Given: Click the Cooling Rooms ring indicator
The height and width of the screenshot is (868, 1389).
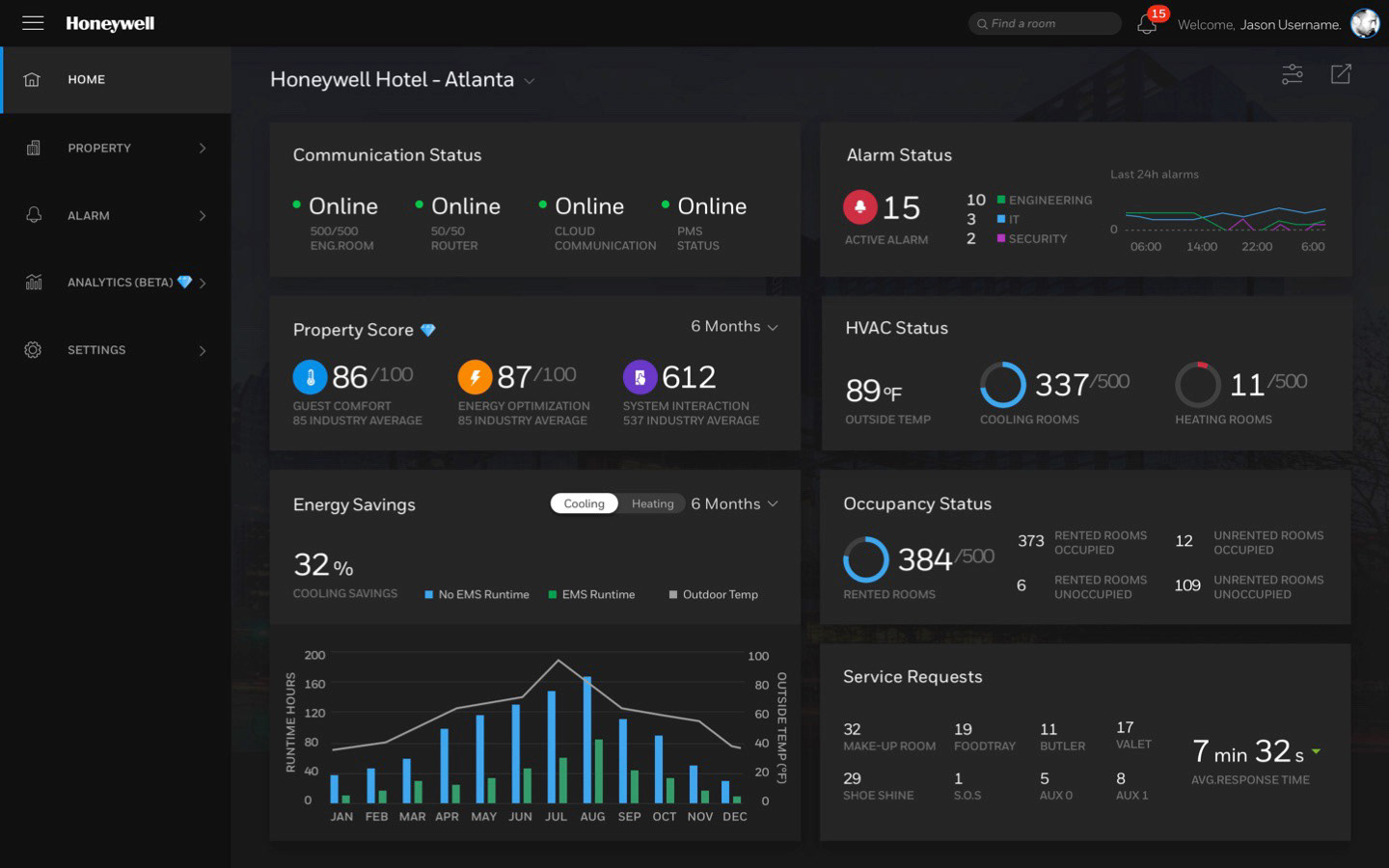Looking at the screenshot, I should pyautogui.click(x=1003, y=385).
